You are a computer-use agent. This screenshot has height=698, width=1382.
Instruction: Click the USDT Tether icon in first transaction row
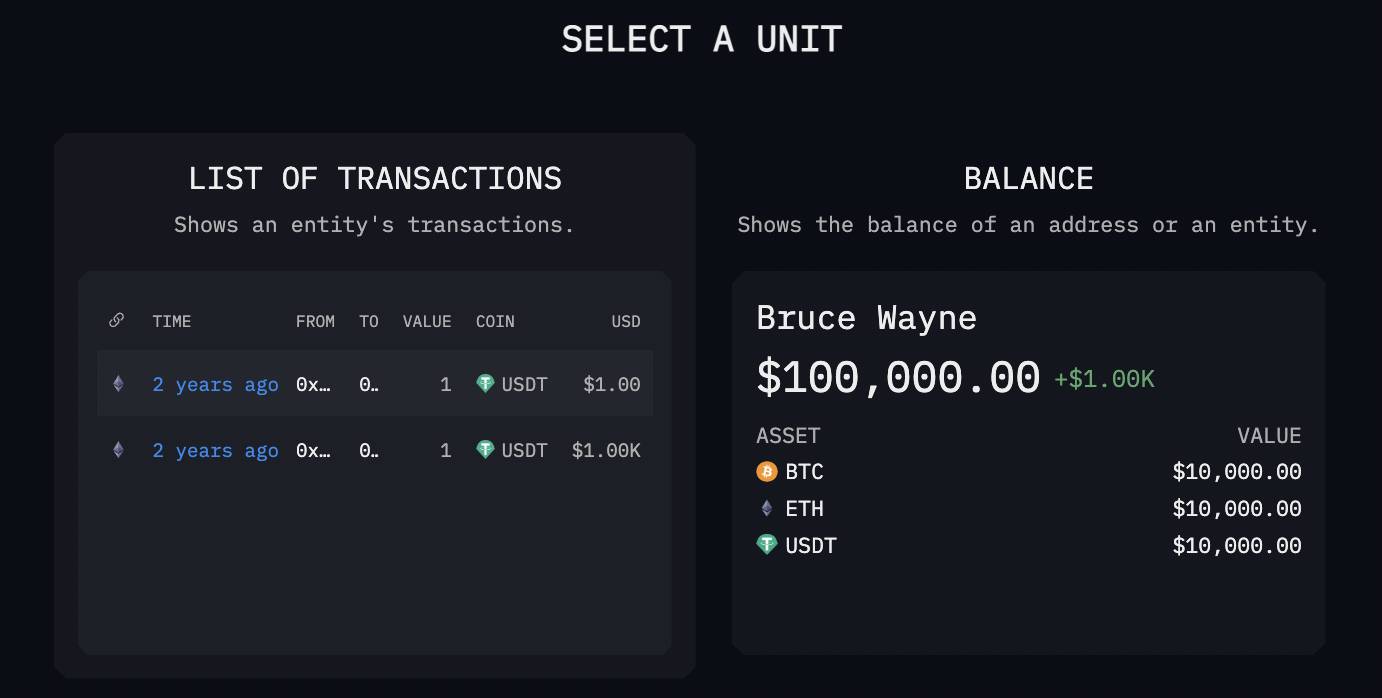click(485, 383)
